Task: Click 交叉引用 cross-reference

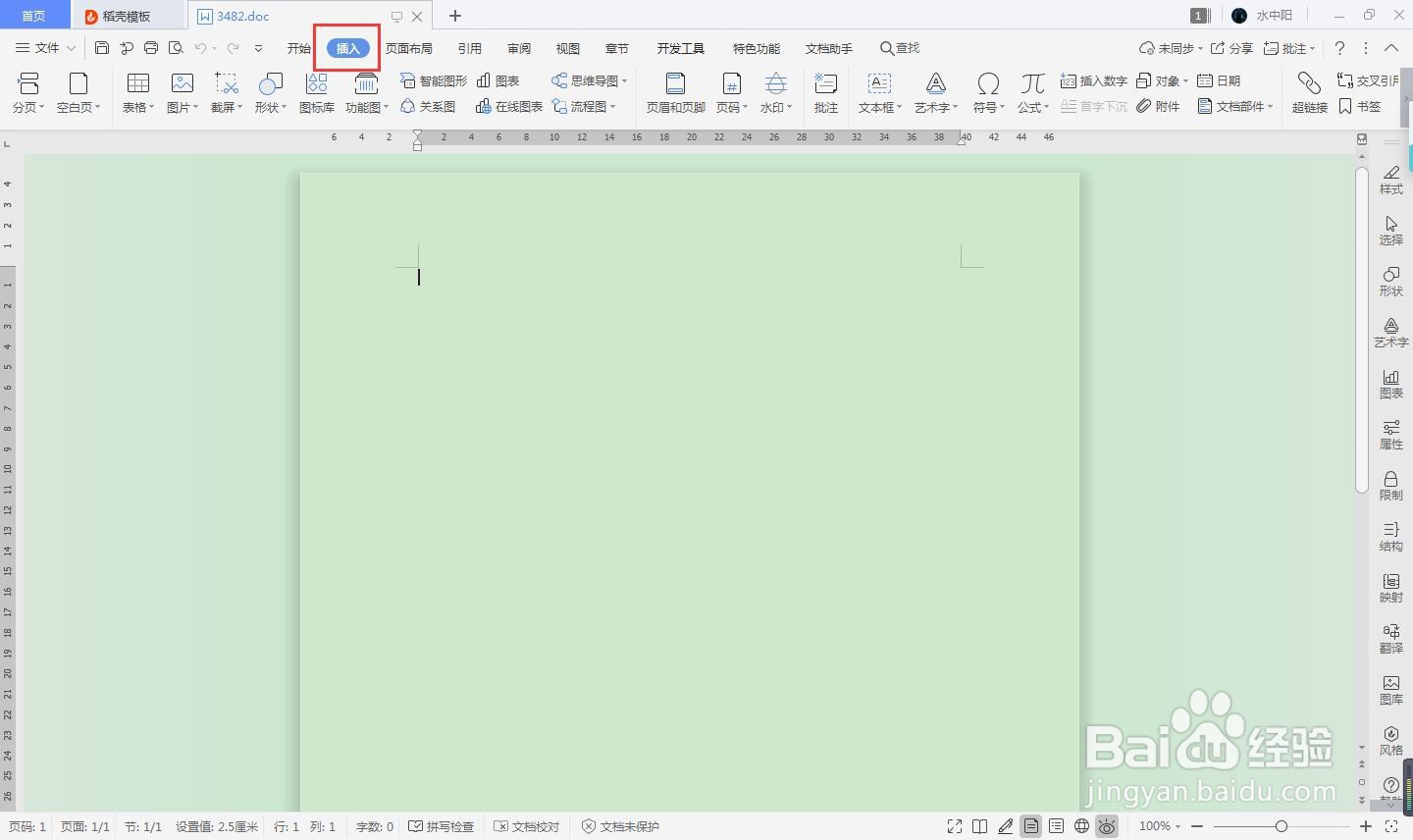Action: click(x=1368, y=80)
